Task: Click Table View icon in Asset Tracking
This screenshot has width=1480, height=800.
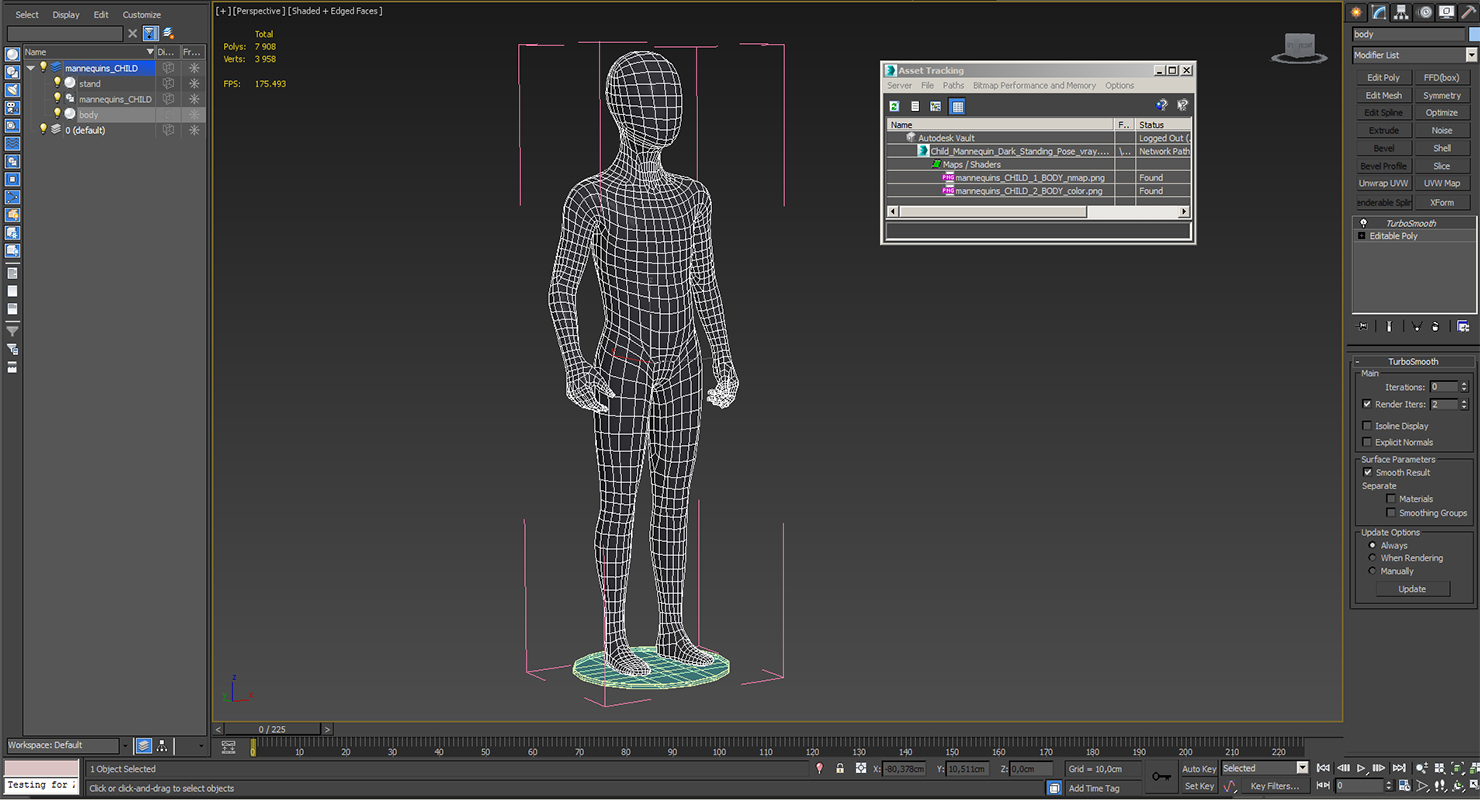Action: coord(957,106)
